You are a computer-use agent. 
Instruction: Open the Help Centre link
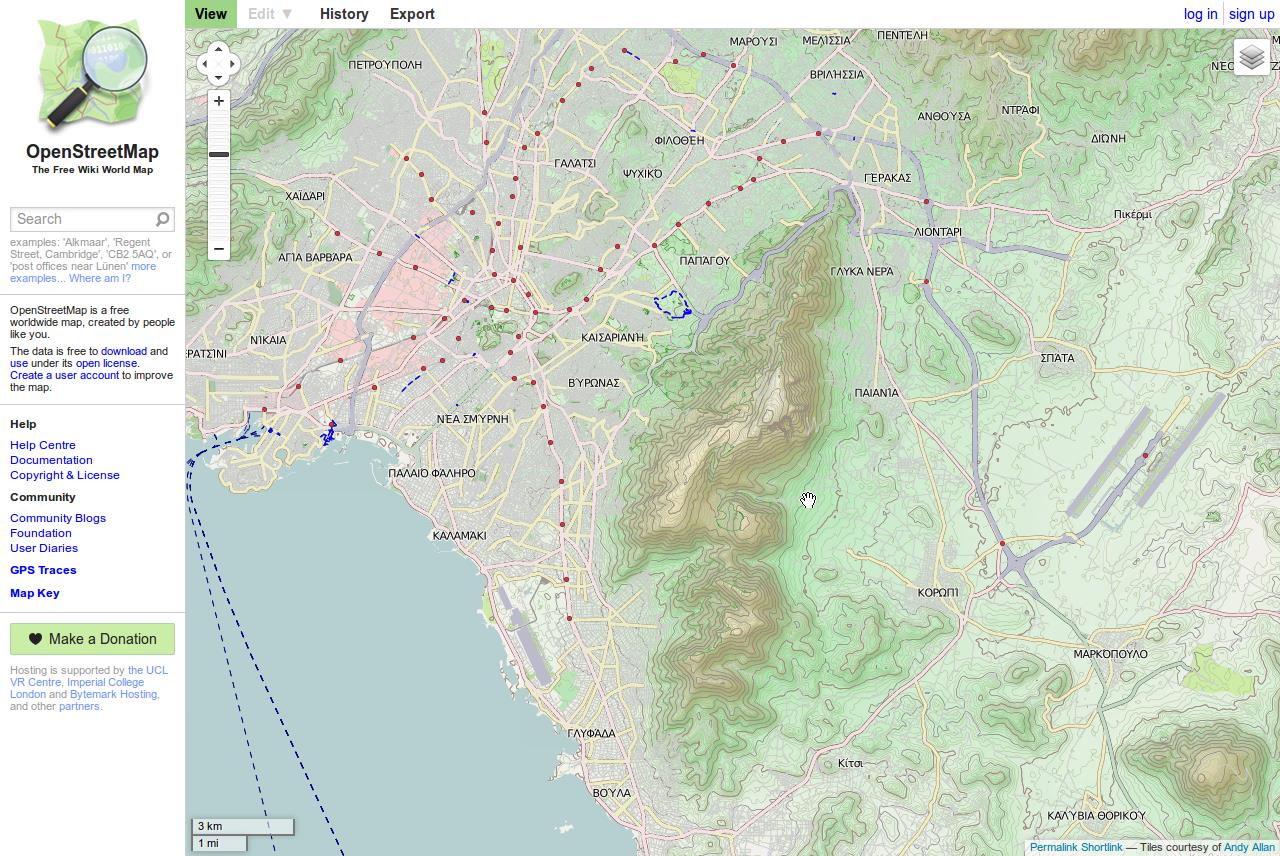[43, 445]
